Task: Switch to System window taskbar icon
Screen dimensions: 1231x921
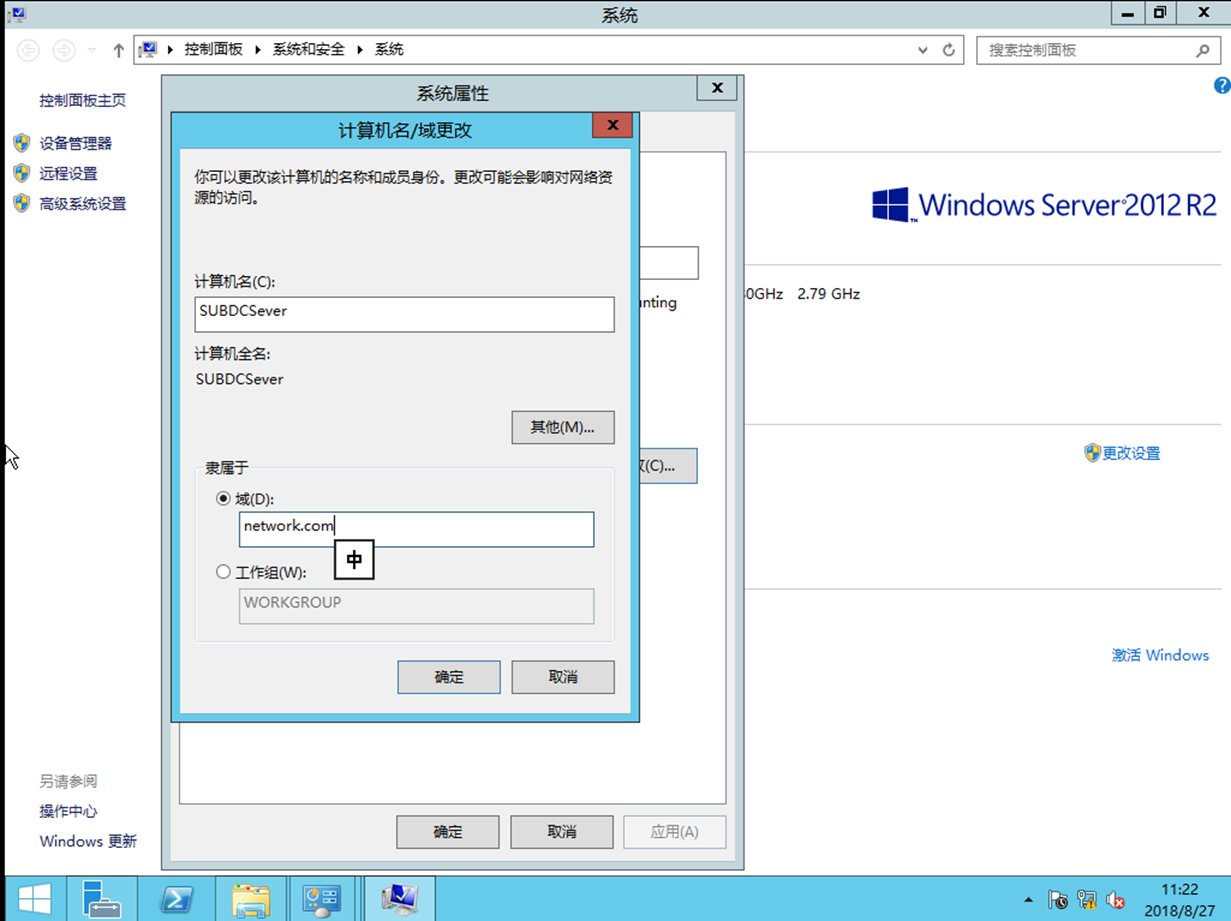Action: 400,898
